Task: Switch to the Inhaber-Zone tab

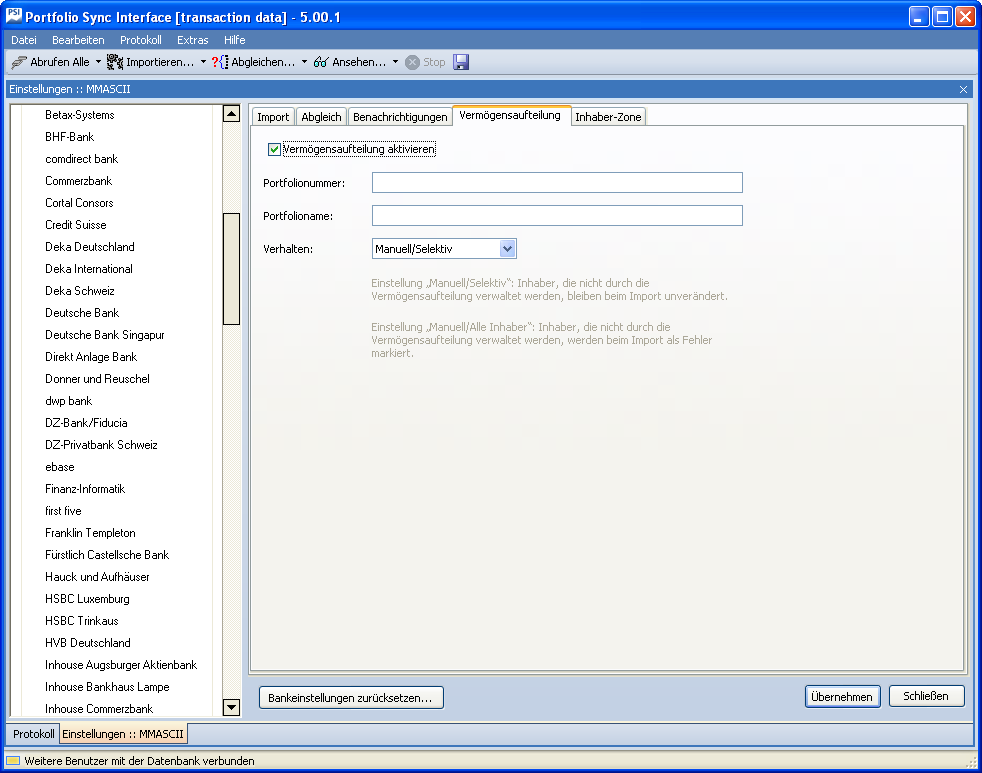Action: point(608,117)
